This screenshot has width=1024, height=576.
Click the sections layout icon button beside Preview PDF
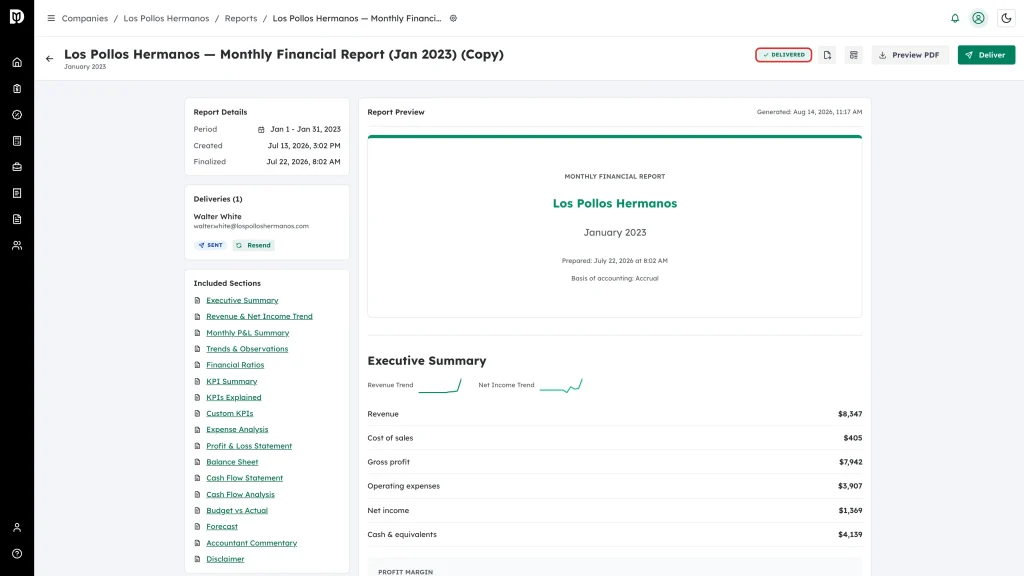(x=854, y=55)
